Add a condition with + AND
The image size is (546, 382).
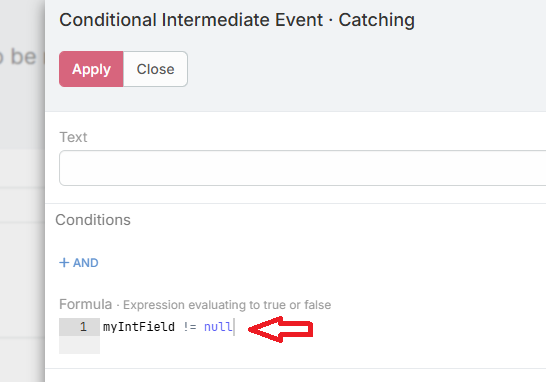[79, 263]
